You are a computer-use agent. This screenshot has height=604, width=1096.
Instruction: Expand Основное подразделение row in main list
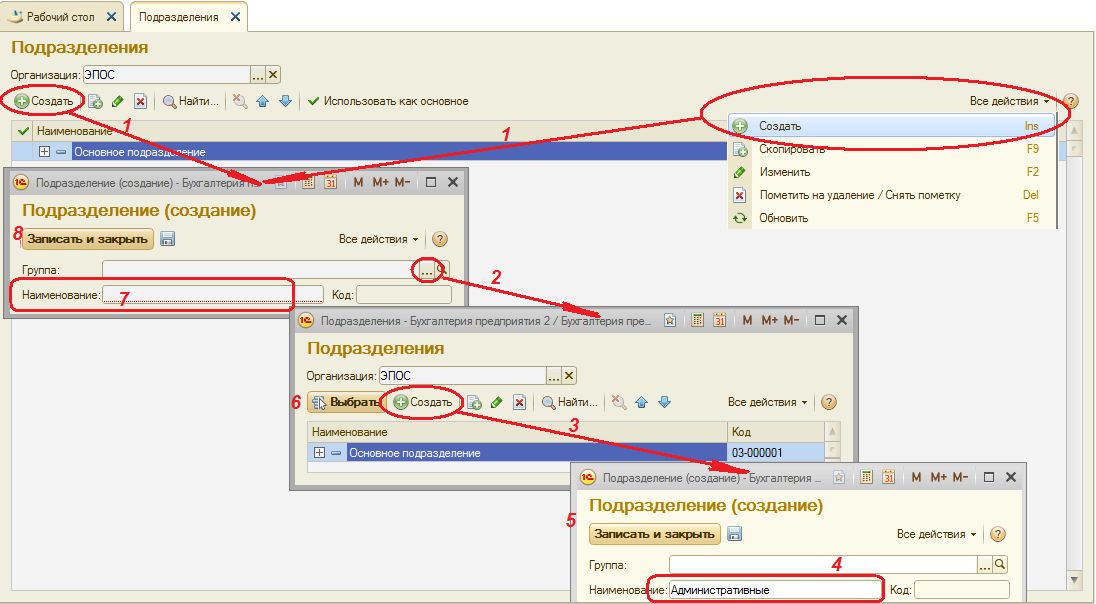(x=44, y=152)
